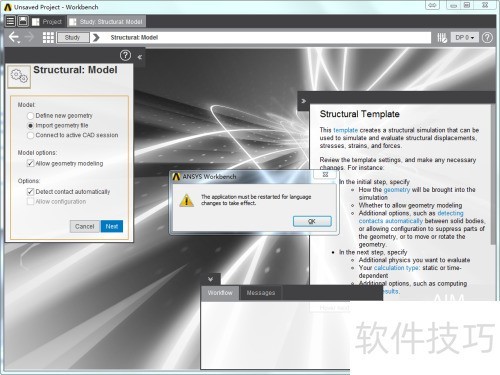Open the calculation type link
This screenshot has width=500, height=375.
click(396, 268)
